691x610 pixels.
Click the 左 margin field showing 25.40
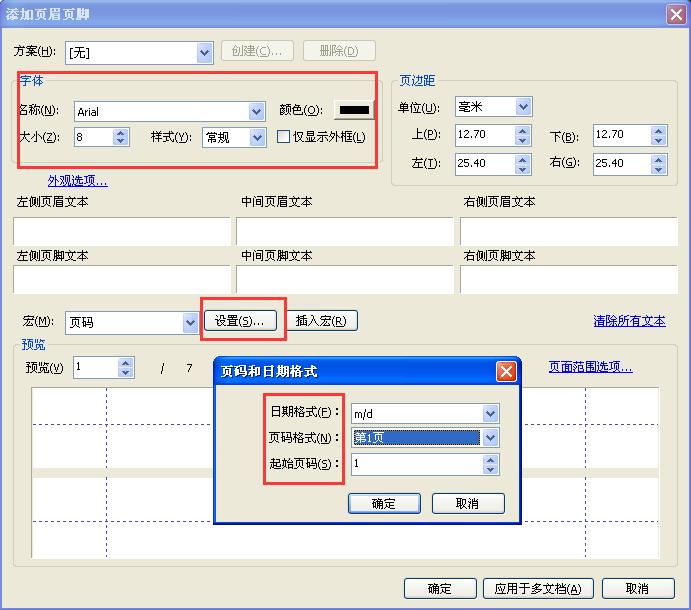tap(485, 164)
